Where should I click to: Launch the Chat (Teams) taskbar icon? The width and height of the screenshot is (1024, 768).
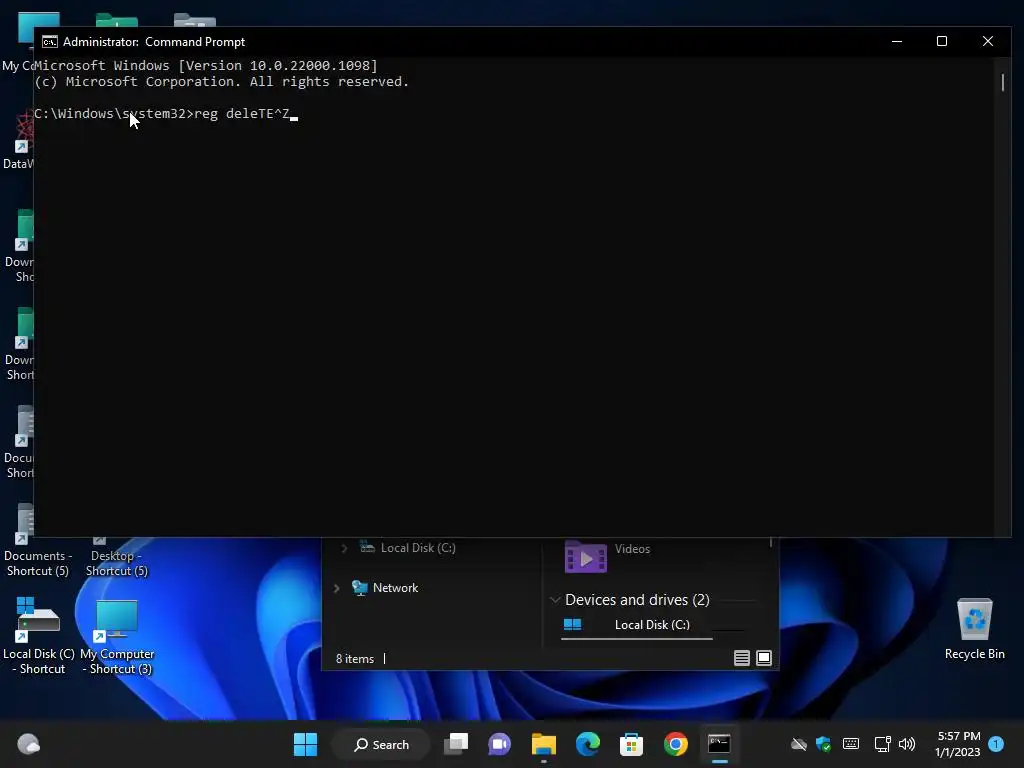(500, 744)
